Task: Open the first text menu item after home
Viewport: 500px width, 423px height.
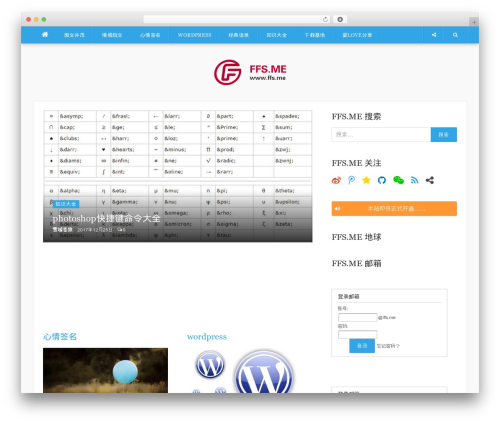Action: [x=74, y=35]
